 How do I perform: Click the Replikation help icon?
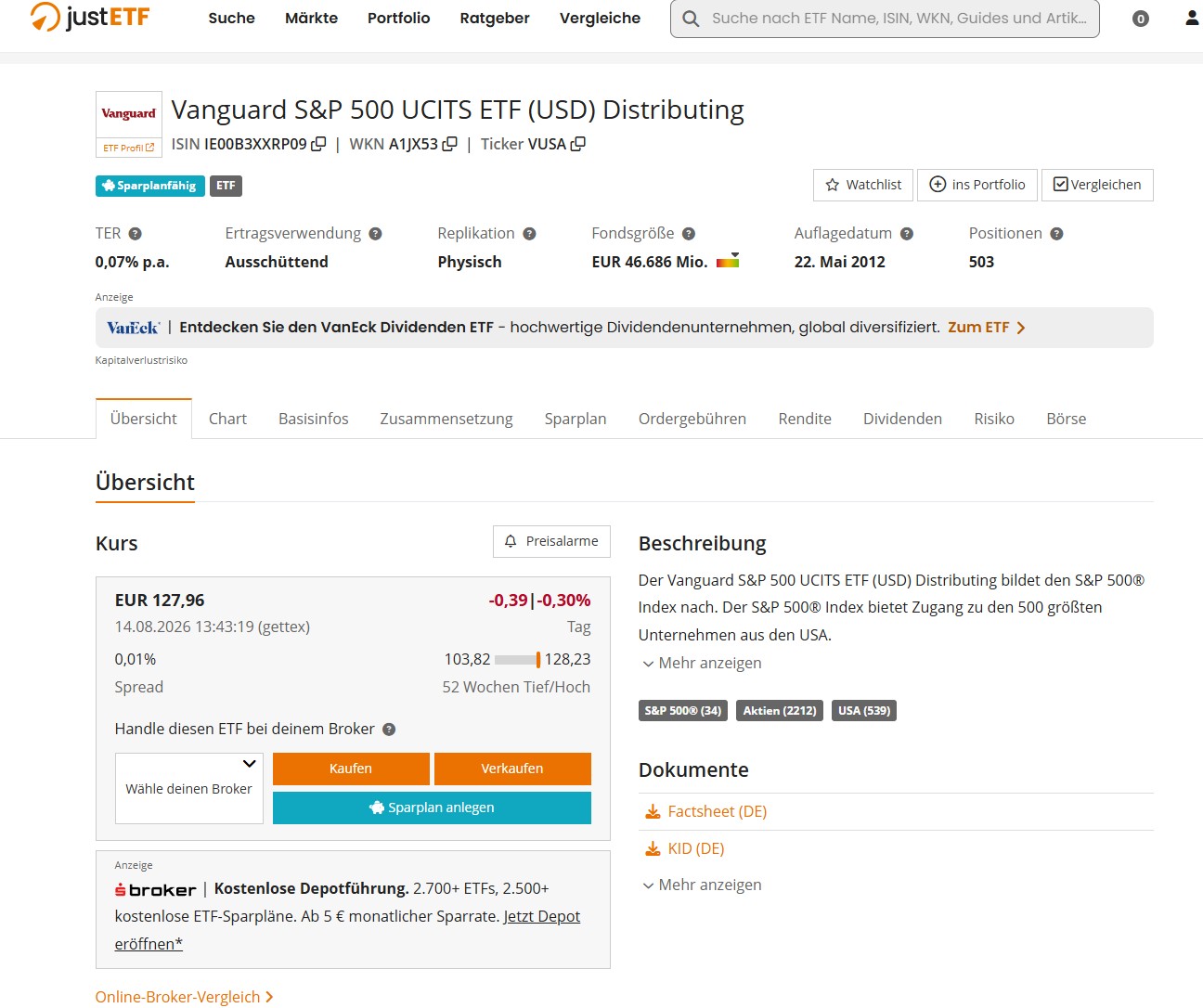click(529, 234)
